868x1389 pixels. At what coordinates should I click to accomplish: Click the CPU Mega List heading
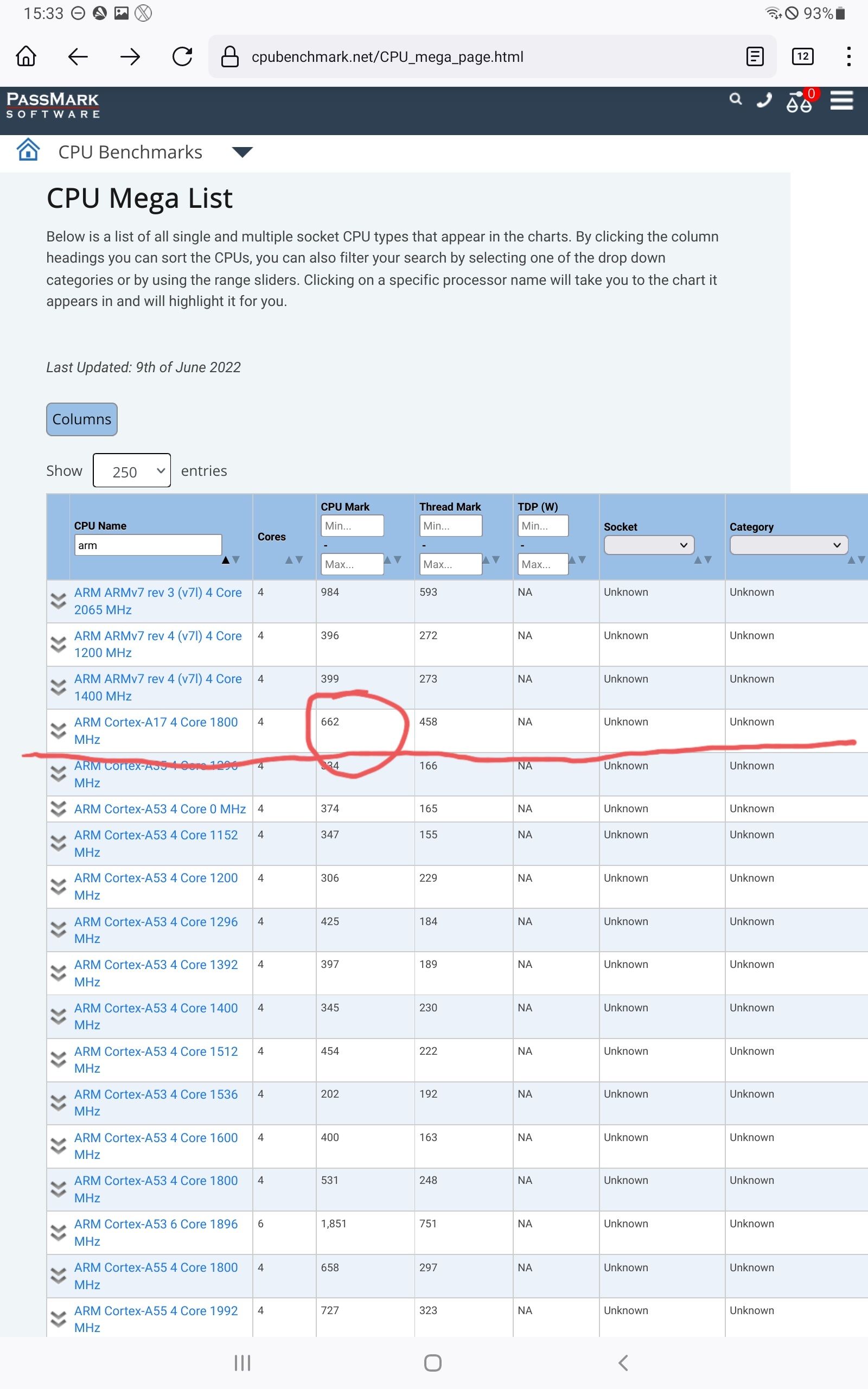(x=139, y=199)
